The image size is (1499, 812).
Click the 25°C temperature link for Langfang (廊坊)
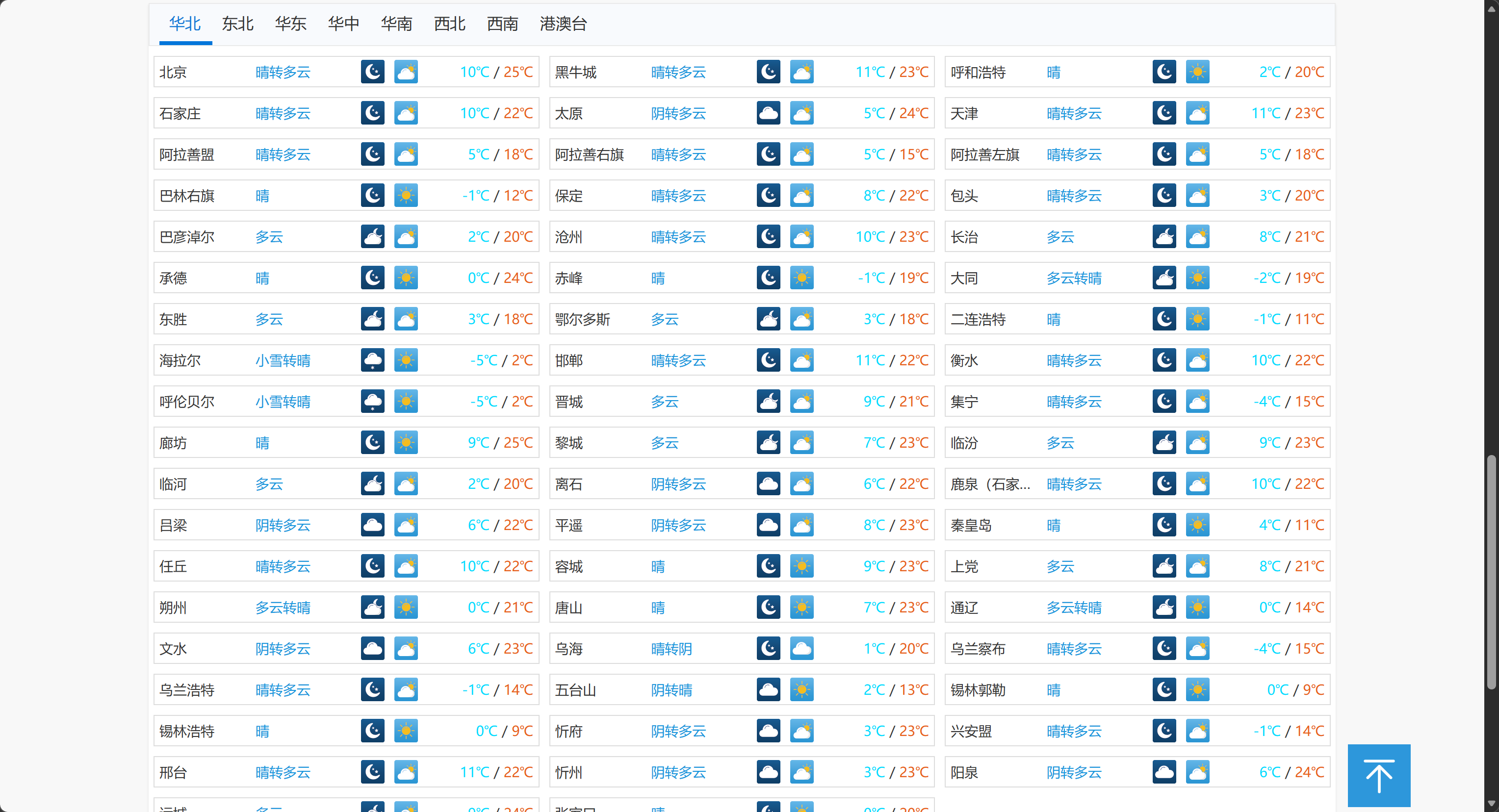coord(517,442)
